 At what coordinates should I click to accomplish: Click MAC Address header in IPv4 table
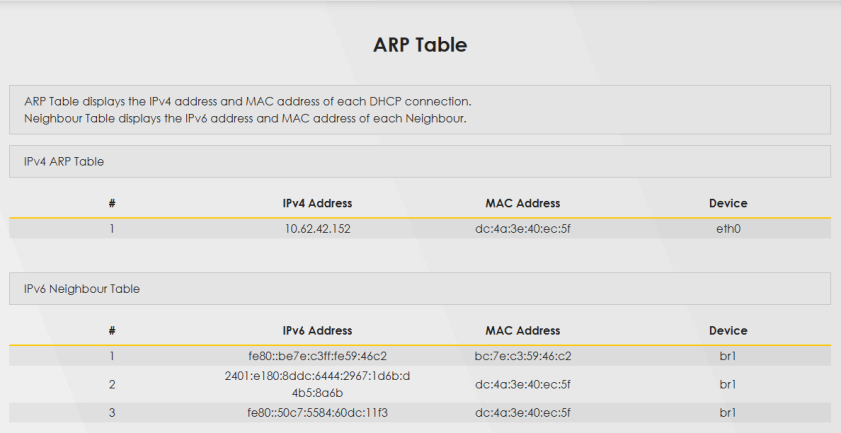coord(522,203)
